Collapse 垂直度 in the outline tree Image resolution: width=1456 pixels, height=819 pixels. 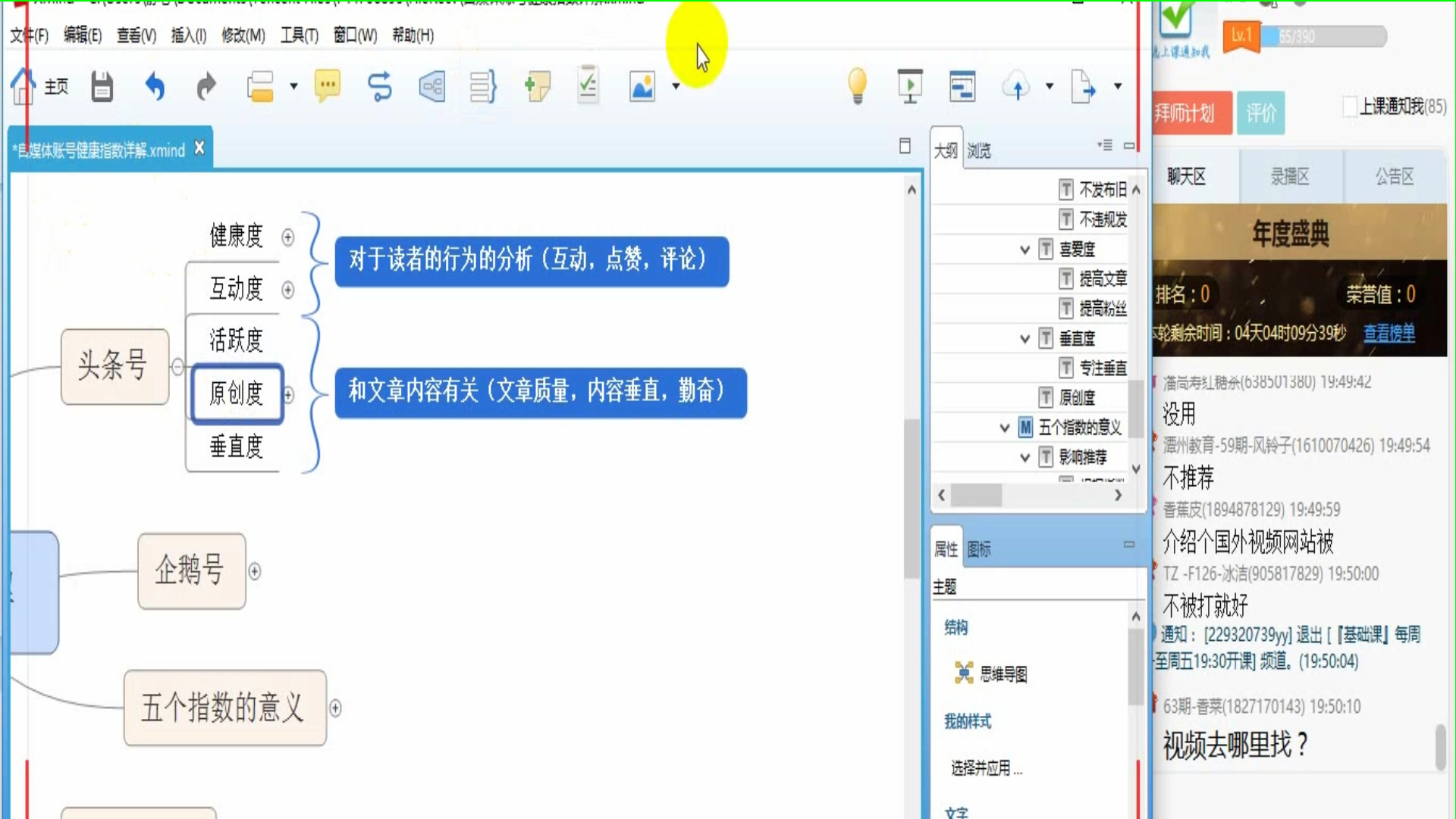(1025, 339)
